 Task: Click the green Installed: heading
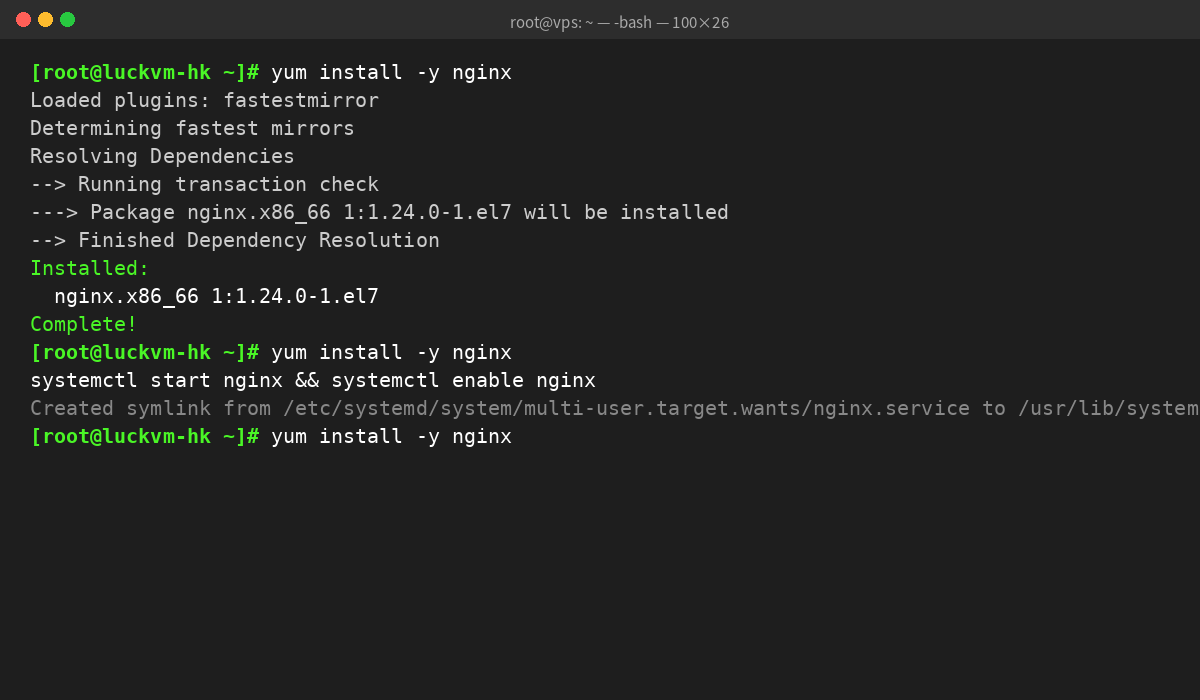[x=90, y=269]
